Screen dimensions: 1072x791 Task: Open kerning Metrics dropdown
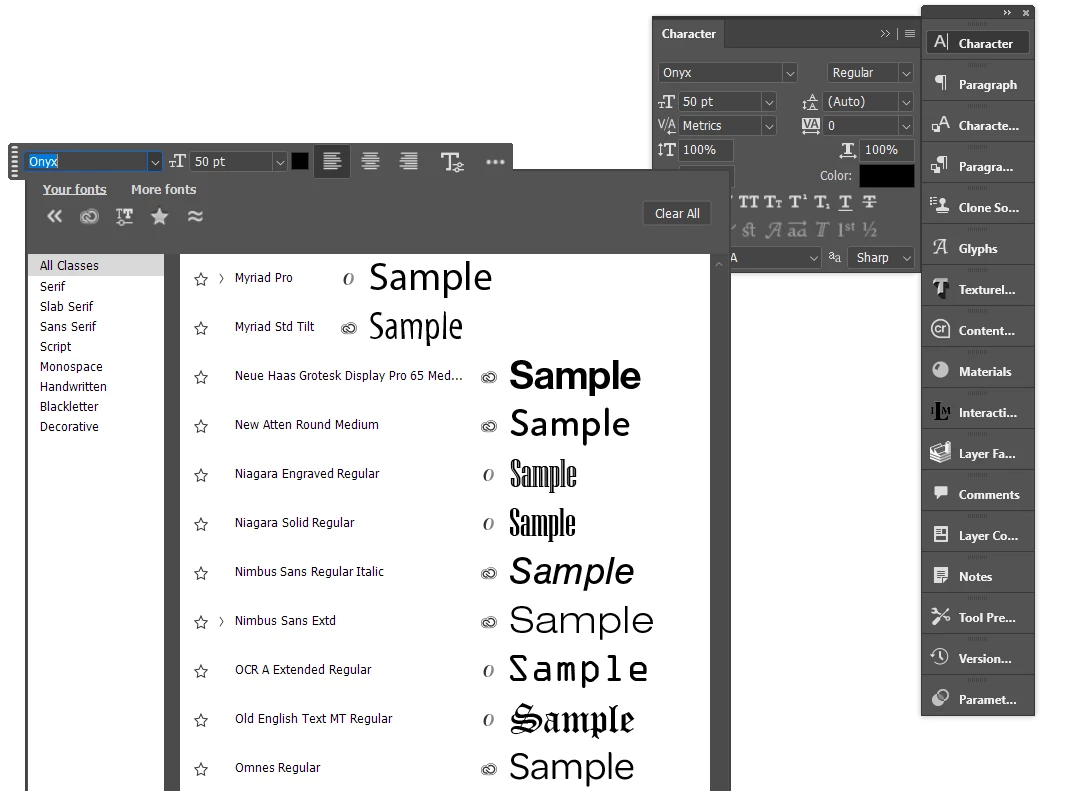(x=769, y=126)
